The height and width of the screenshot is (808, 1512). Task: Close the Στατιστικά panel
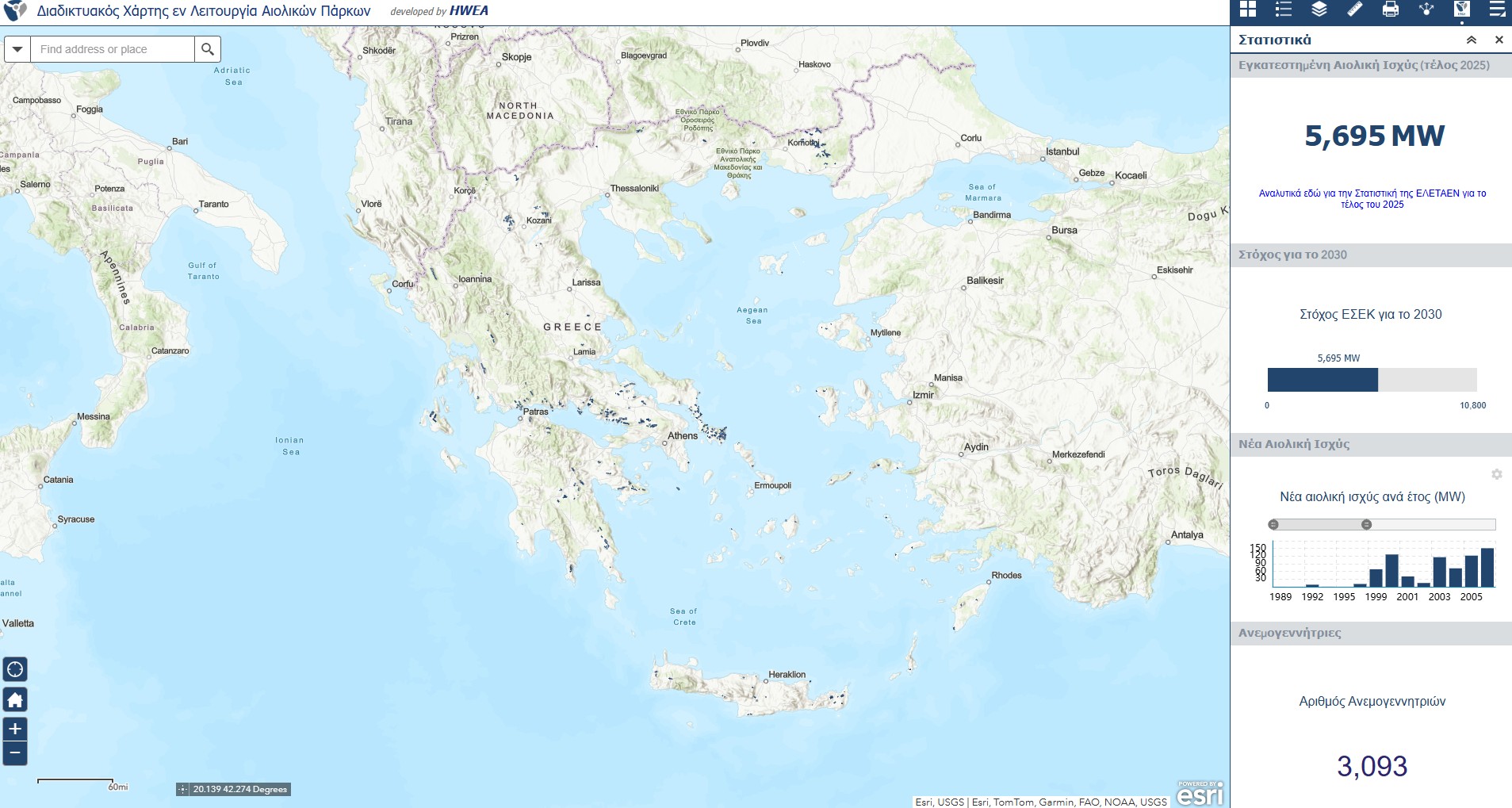1499,39
